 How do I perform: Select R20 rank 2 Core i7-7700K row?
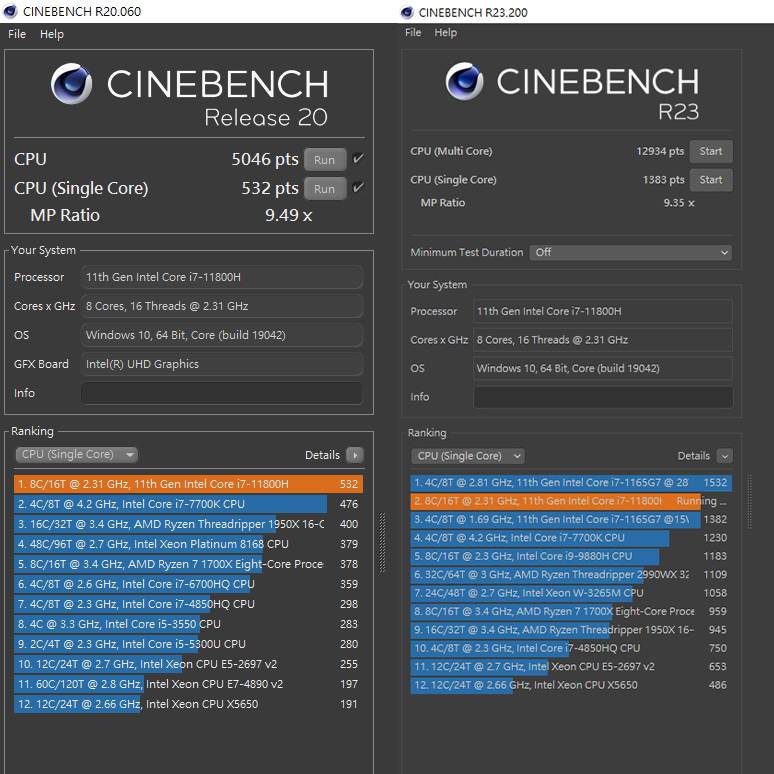coord(188,504)
